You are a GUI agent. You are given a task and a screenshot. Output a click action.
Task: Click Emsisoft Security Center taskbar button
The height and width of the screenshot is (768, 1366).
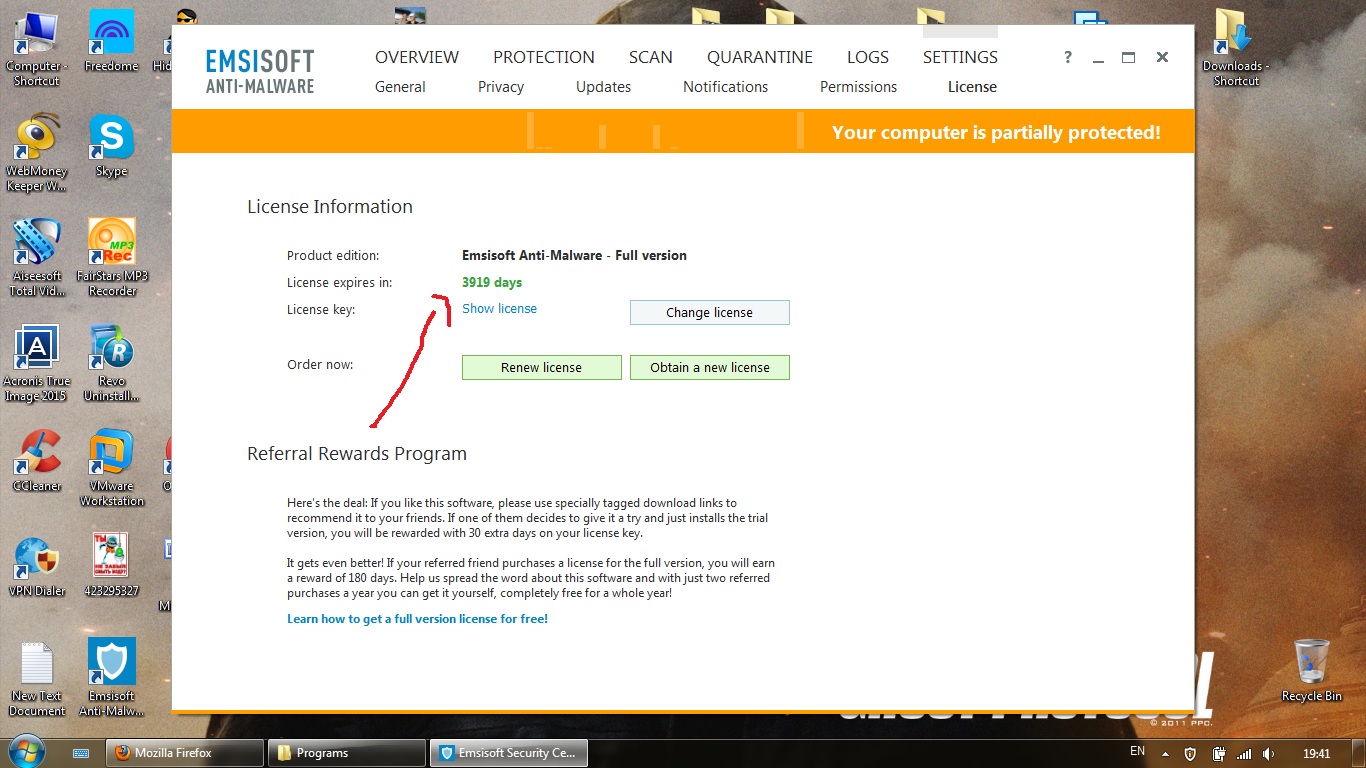pyautogui.click(x=509, y=753)
